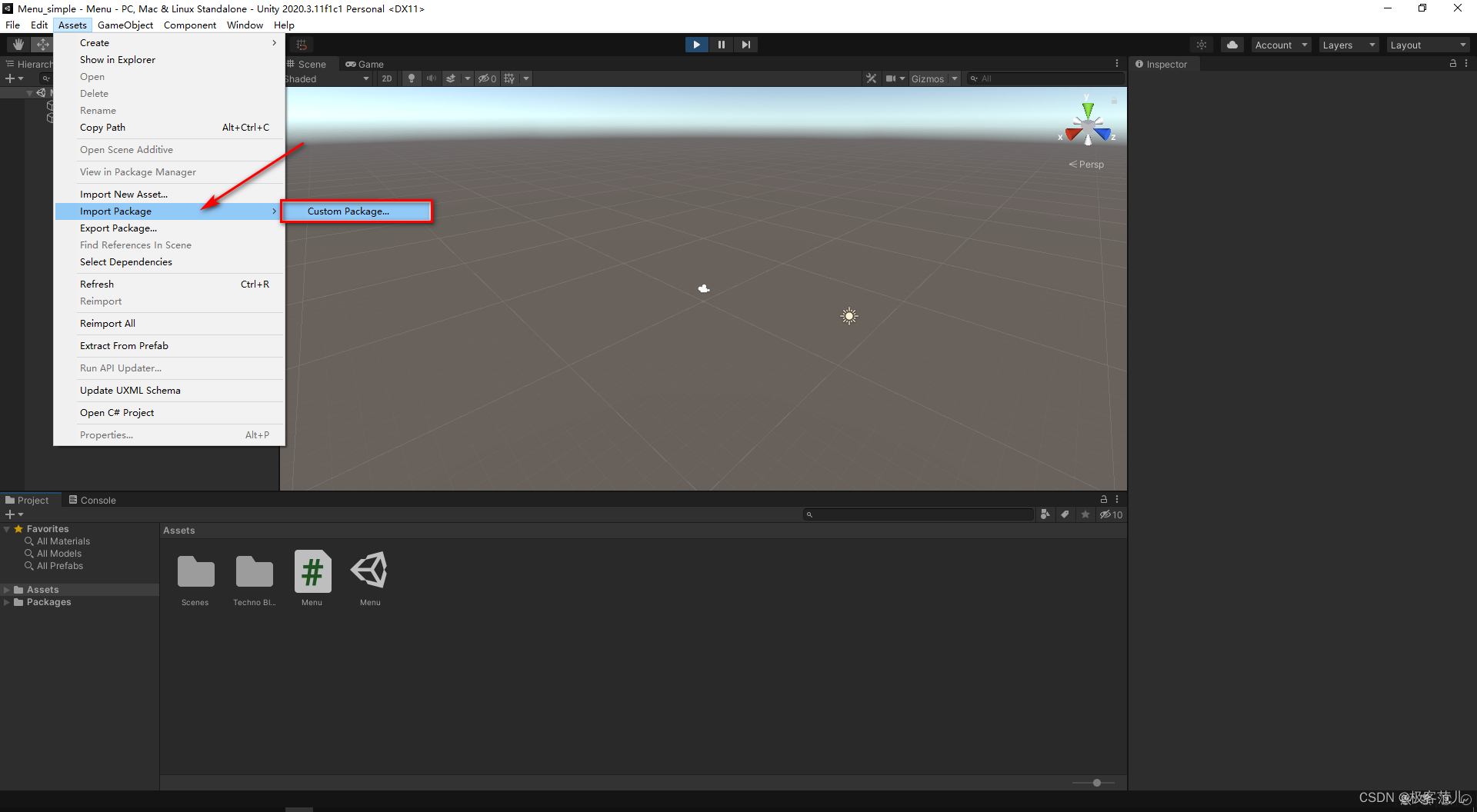Open Scenes folder thumbnail
The image size is (1477, 812).
point(195,571)
